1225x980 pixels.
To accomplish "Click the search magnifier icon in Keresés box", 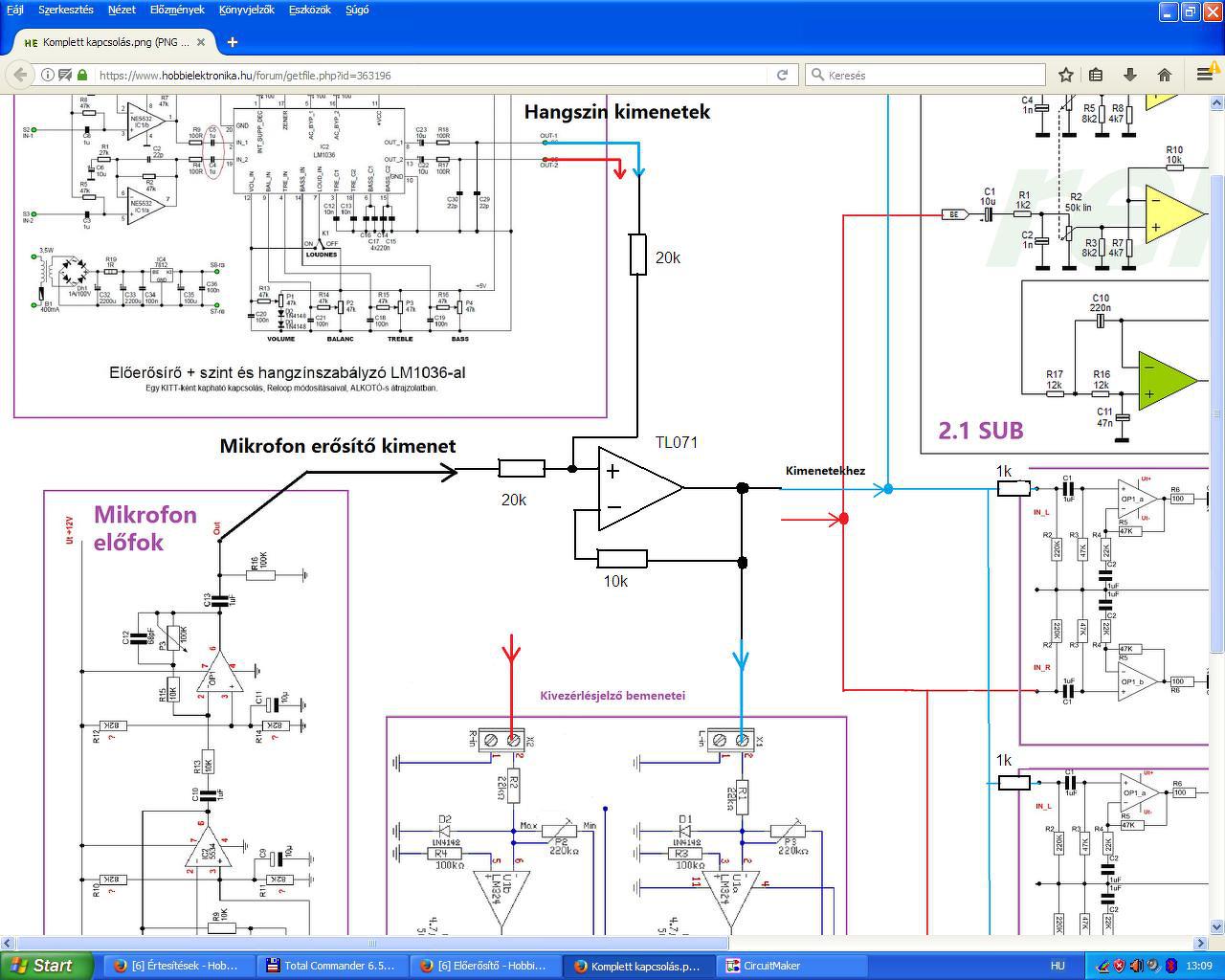I will click(x=817, y=75).
